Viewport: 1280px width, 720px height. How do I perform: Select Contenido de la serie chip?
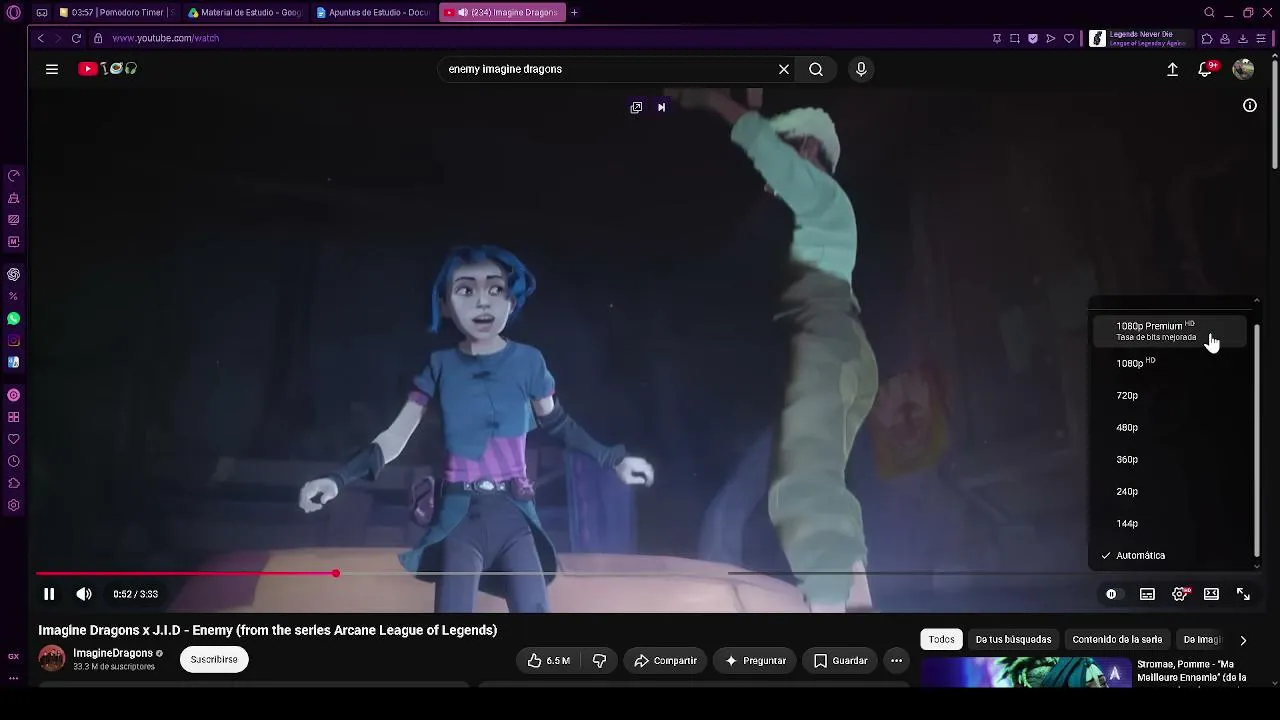click(1117, 640)
